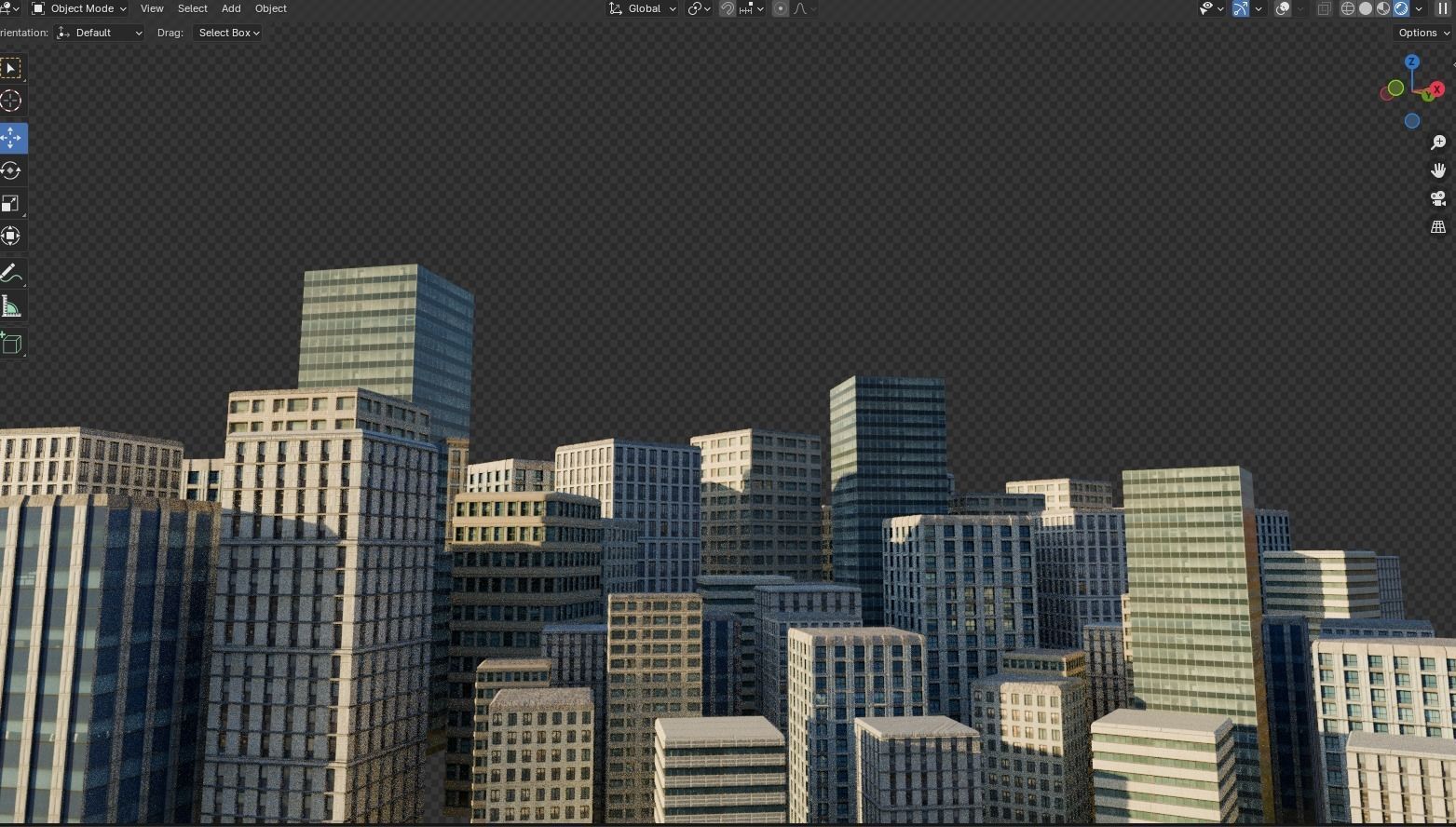
Task: Select the Add Cube tool
Action: 11,343
